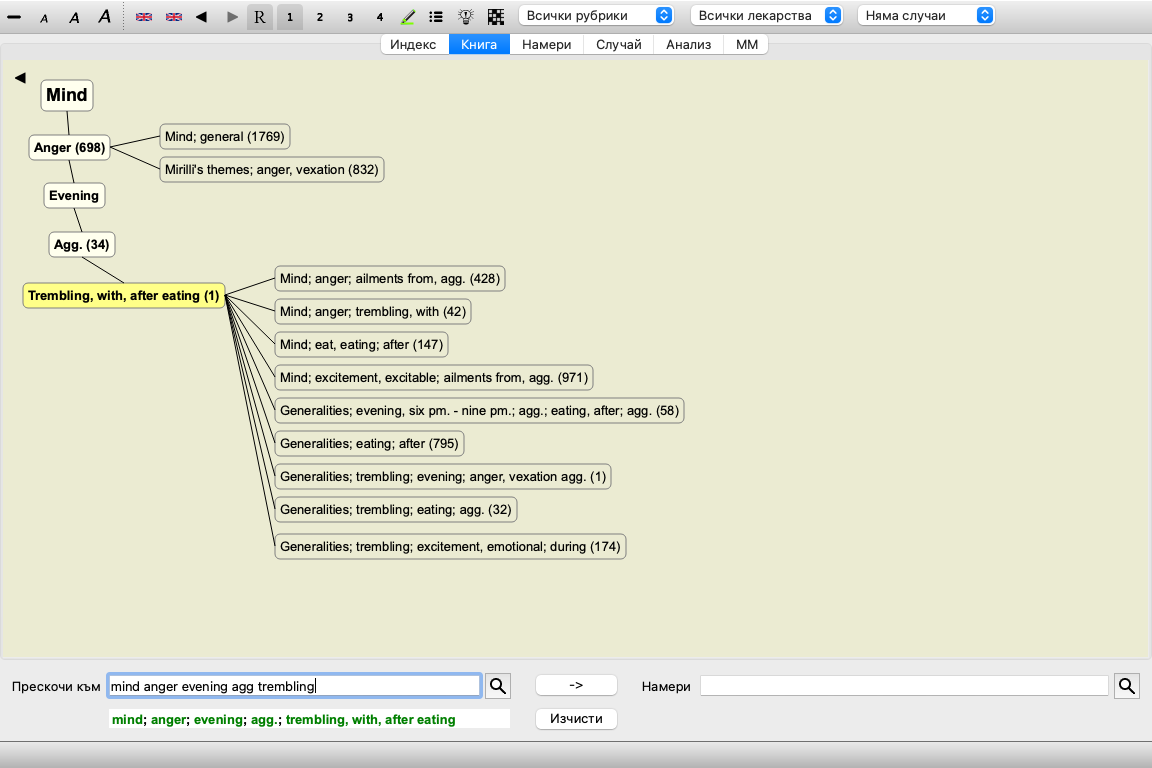Click the checkered grid icon
The height and width of the screenshot is (768, 1152).
point(496,17)
